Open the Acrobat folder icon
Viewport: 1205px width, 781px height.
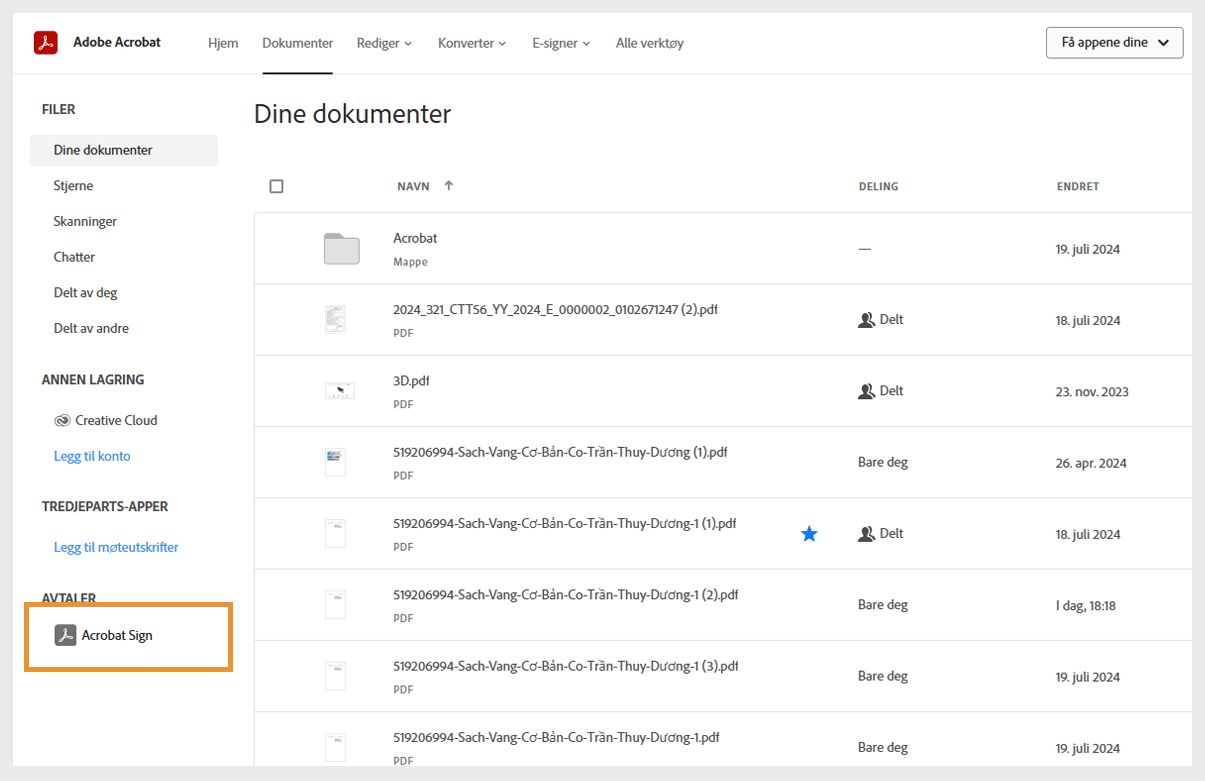pos(341,249)
